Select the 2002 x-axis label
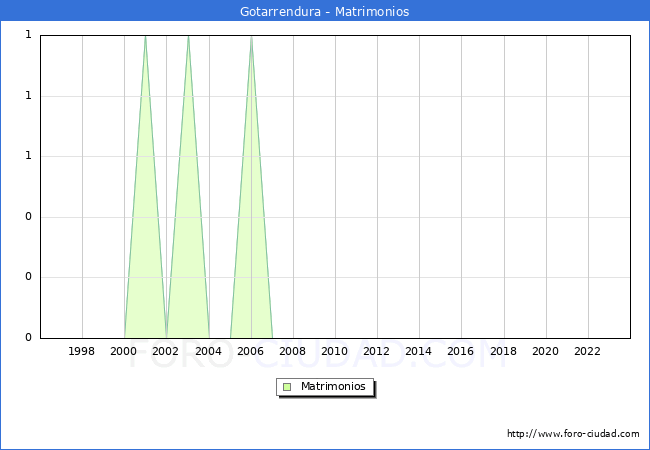This screenshot has width=650, height=450. pyautogui.click(x=165, y=351)
